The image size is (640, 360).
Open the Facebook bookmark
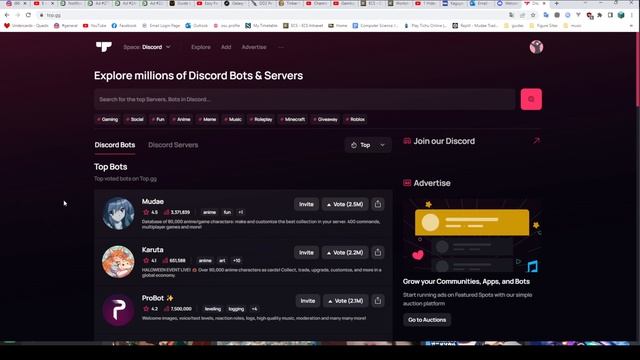pyautogui.click(x=124, y=25)
